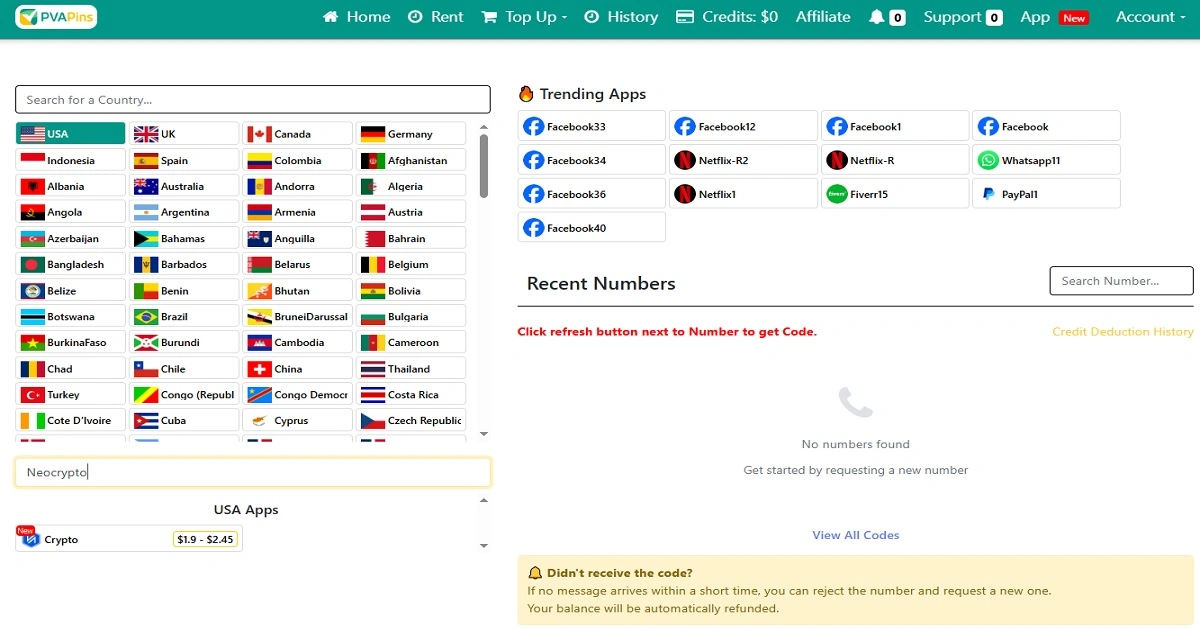Click the PVAPins logo

click(56, 17)
